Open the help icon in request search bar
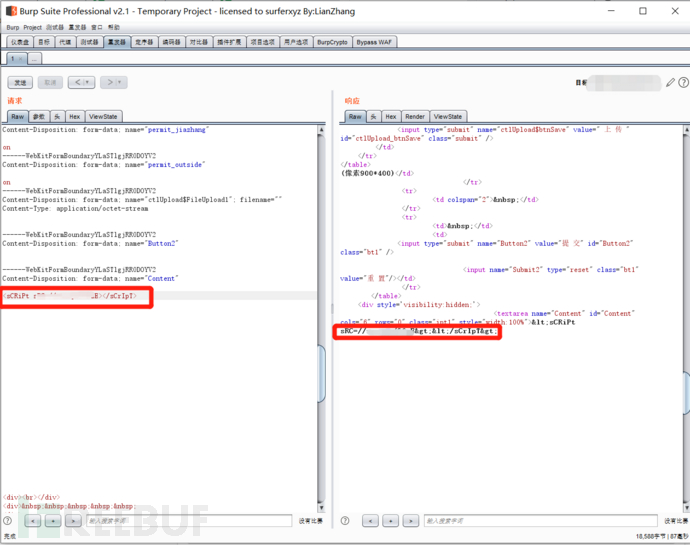The width and height of the screenshot is (690, 545). coord(7,521)
